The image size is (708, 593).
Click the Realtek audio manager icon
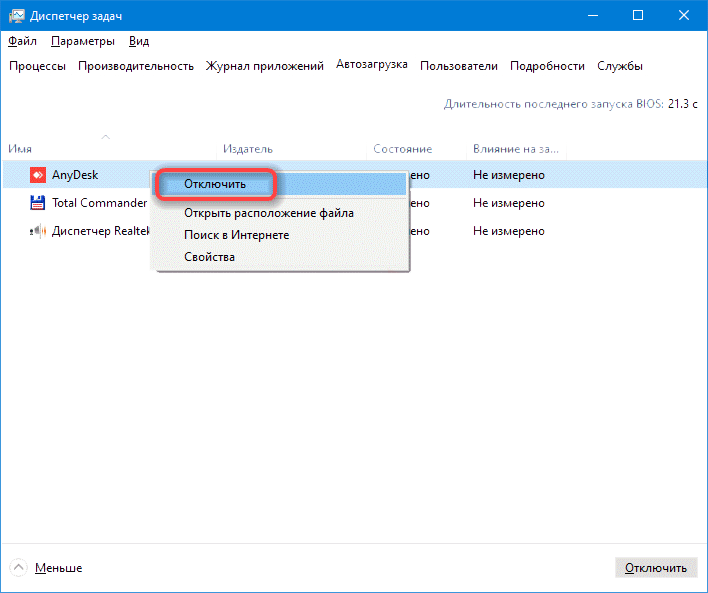[37, 231]
